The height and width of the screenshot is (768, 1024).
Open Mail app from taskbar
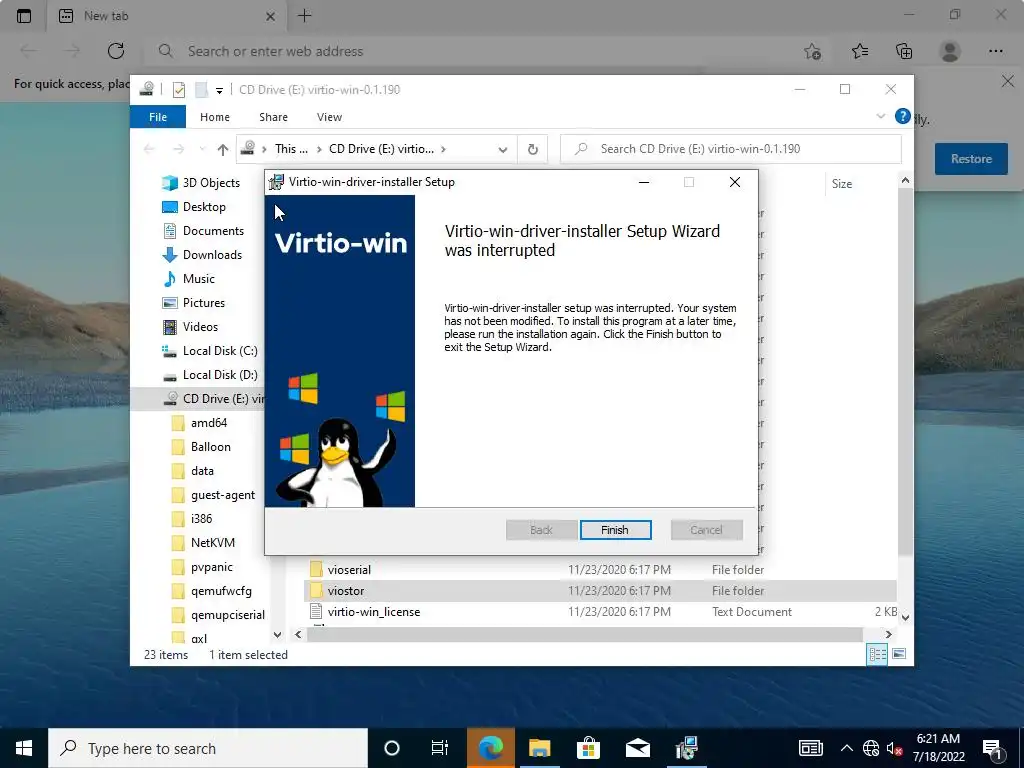point(637,748)
